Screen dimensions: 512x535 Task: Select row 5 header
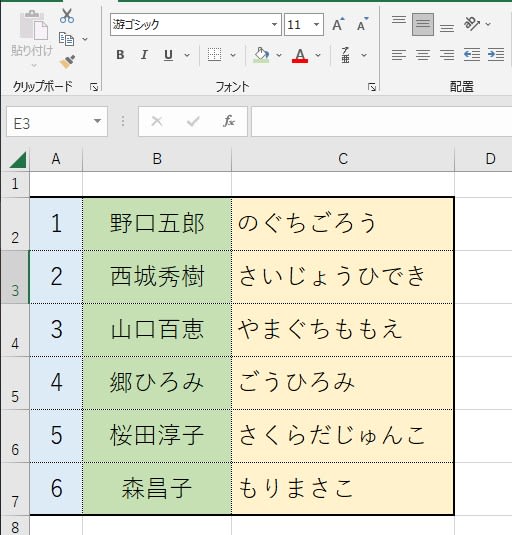pyautogui.click(x=15, y=383)
